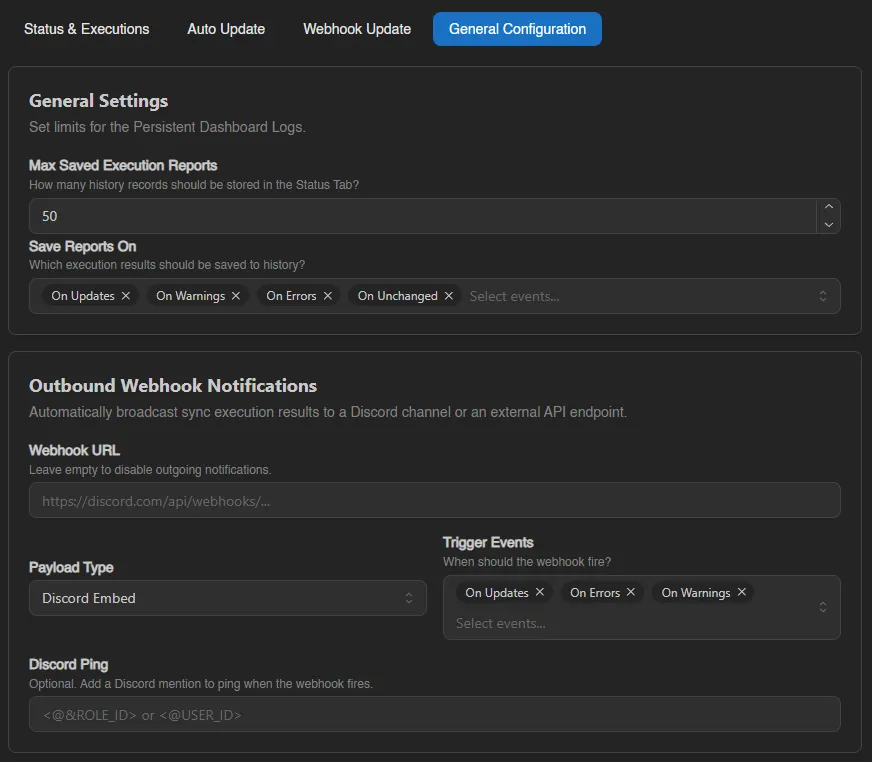Click the Save Reports On label
This screenshot has width=872, height=762.
(x=82, y=246)
